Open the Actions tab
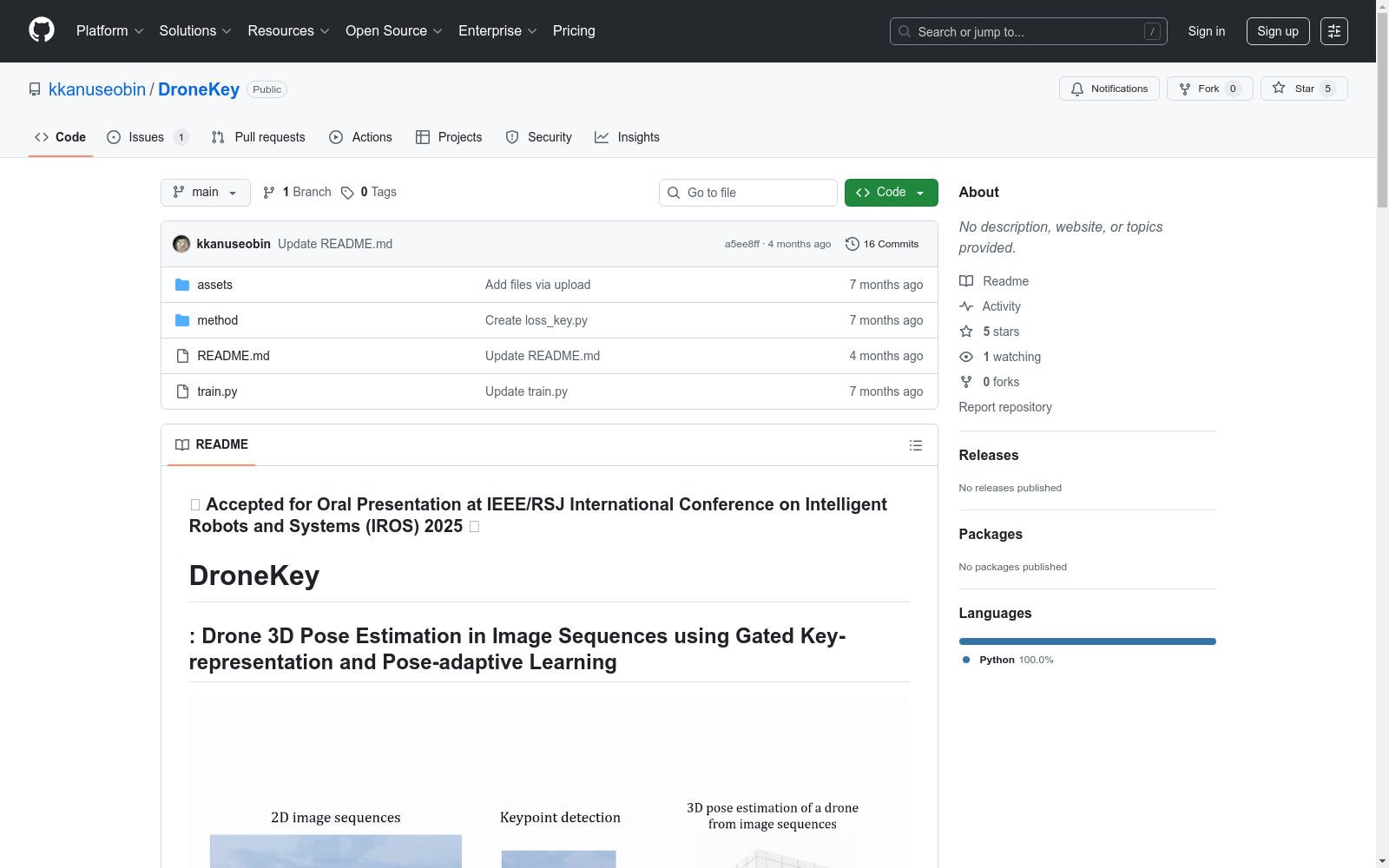 point(361,137)
